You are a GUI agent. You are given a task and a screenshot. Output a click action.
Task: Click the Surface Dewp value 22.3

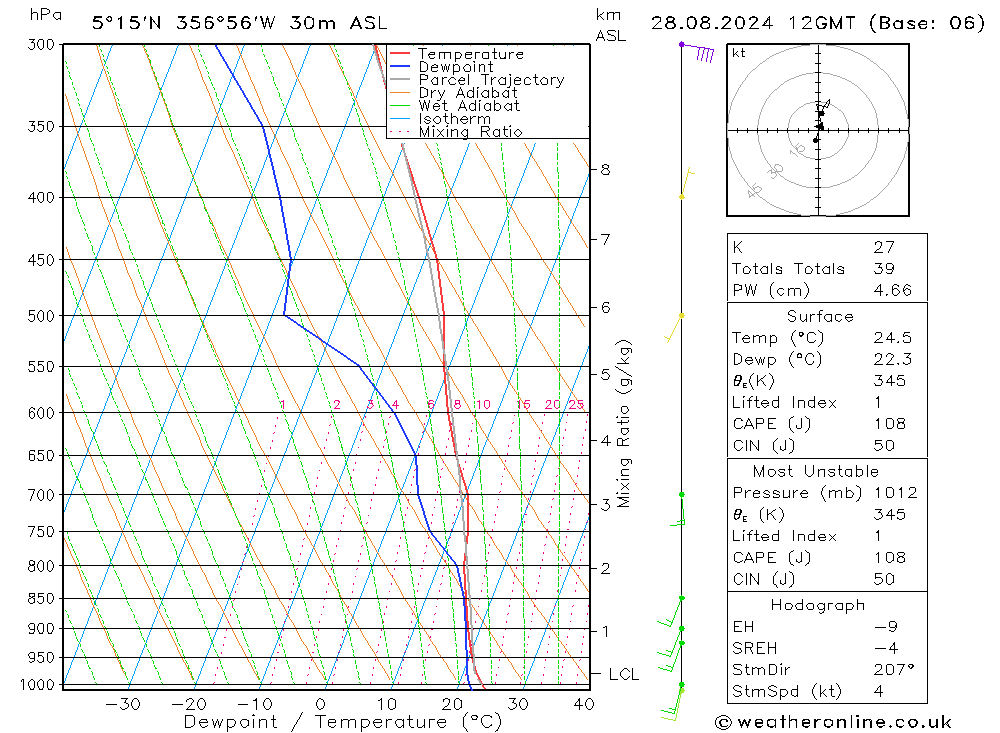click(x=893, y=359)
